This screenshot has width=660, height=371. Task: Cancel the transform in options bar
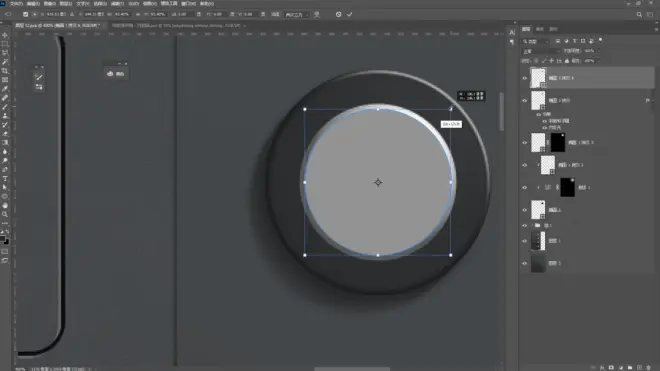click(x=338, y=14)
